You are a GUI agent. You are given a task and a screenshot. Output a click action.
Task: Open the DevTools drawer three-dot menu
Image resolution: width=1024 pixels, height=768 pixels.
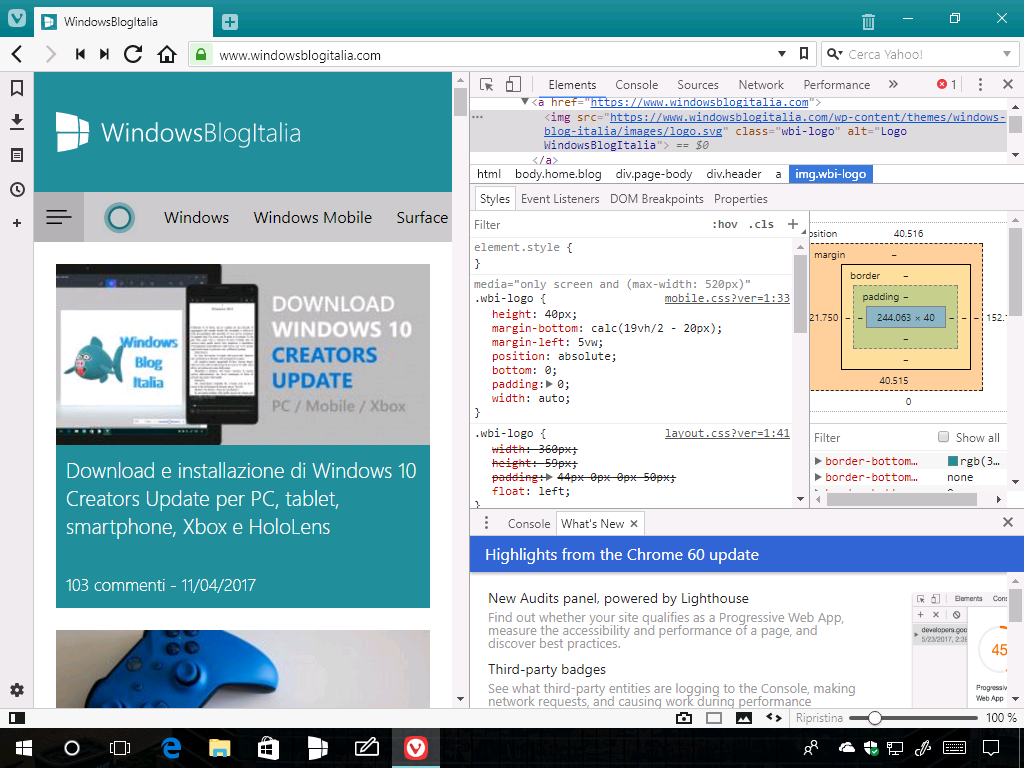[487, 523]
